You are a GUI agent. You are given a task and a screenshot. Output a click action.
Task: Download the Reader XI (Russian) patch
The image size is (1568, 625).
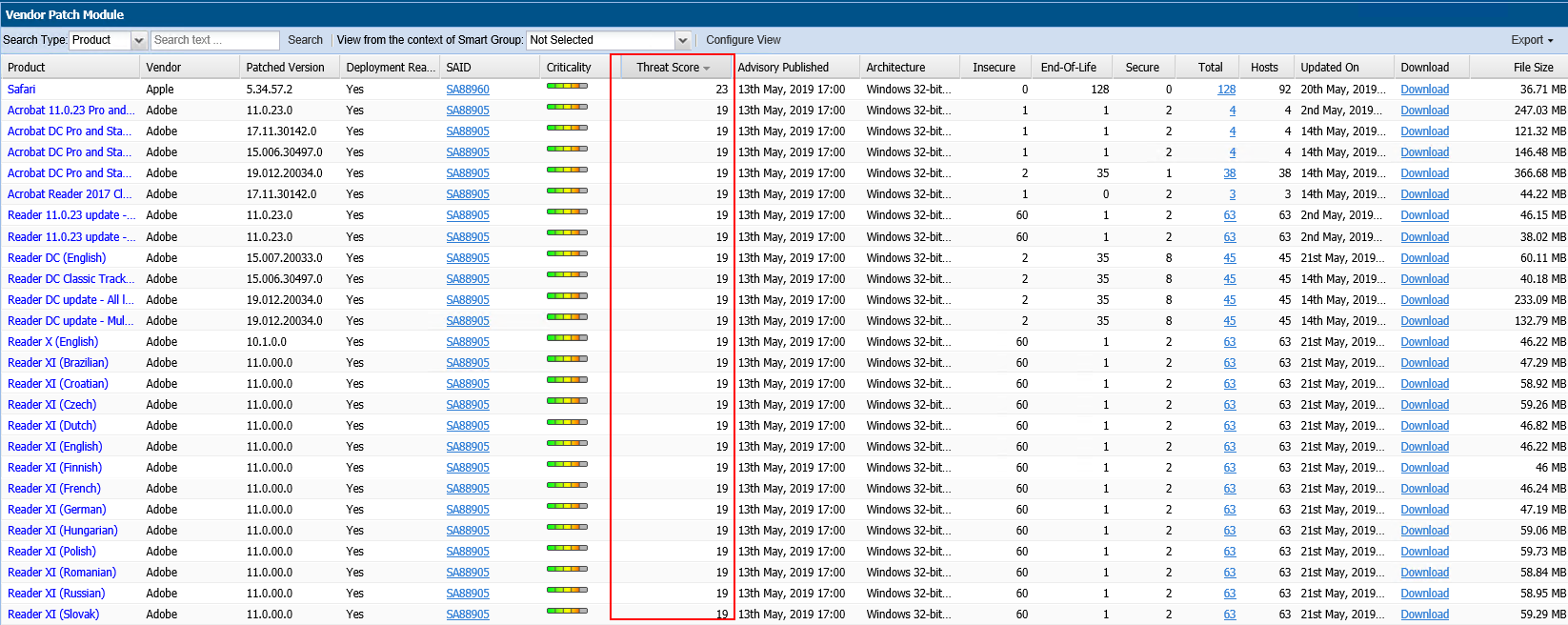[1424, 594]
